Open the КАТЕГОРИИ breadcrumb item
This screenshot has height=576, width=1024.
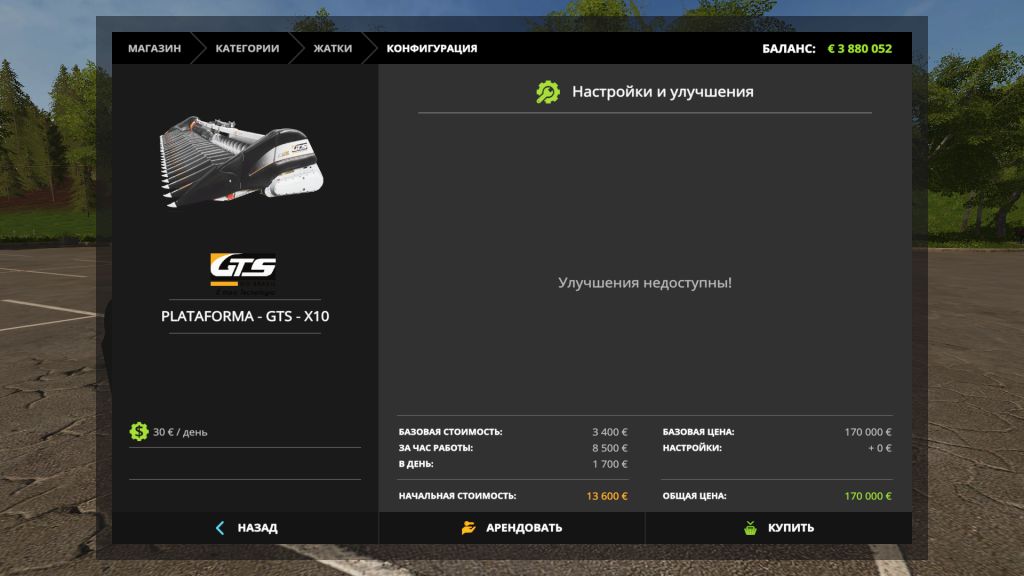[x=247, y=48]
